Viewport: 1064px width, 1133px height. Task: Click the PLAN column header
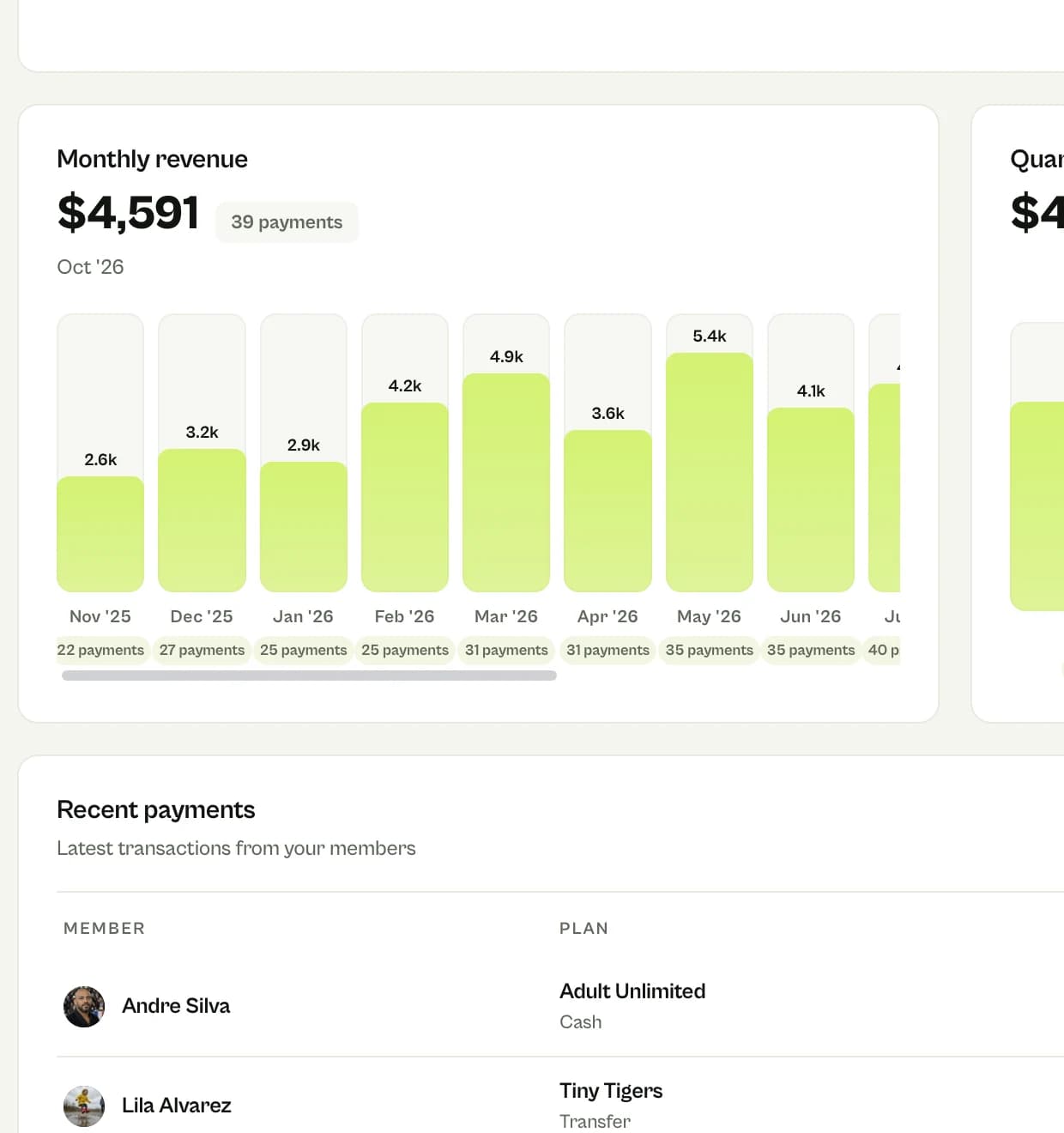(x=583, y=928)
